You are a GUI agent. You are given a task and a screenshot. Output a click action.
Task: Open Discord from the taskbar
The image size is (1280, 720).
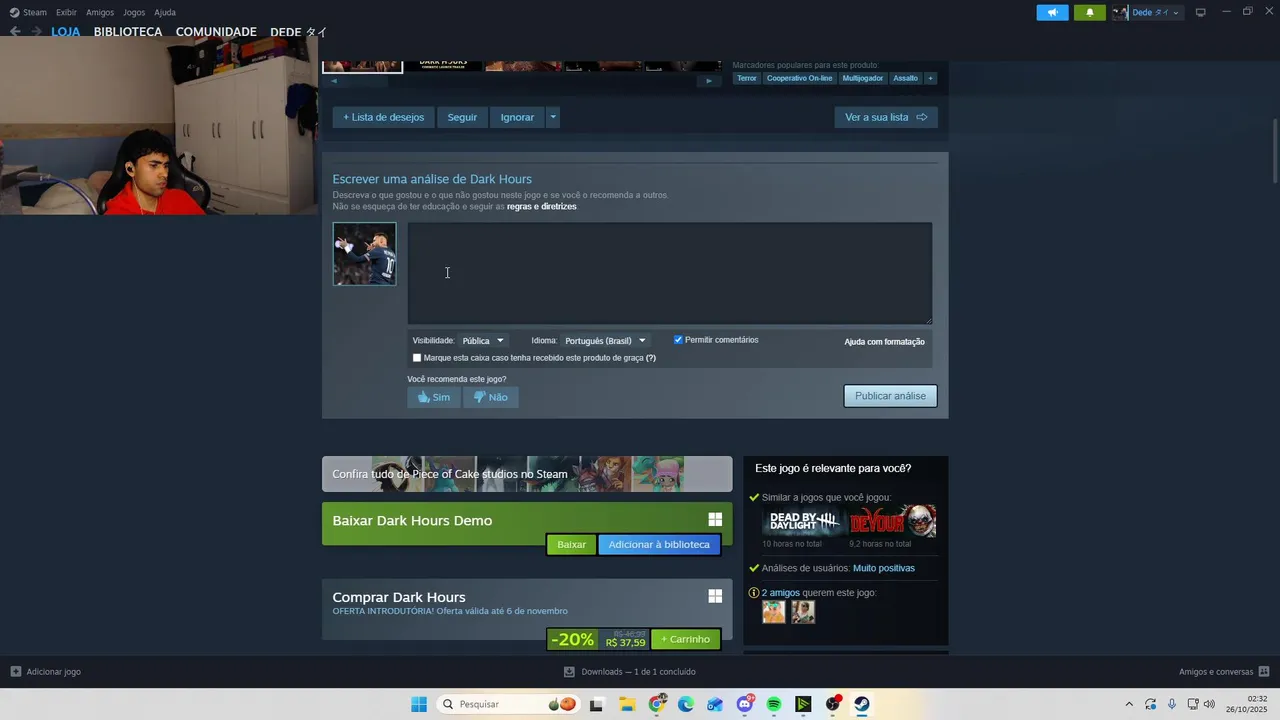click(745, 704)
